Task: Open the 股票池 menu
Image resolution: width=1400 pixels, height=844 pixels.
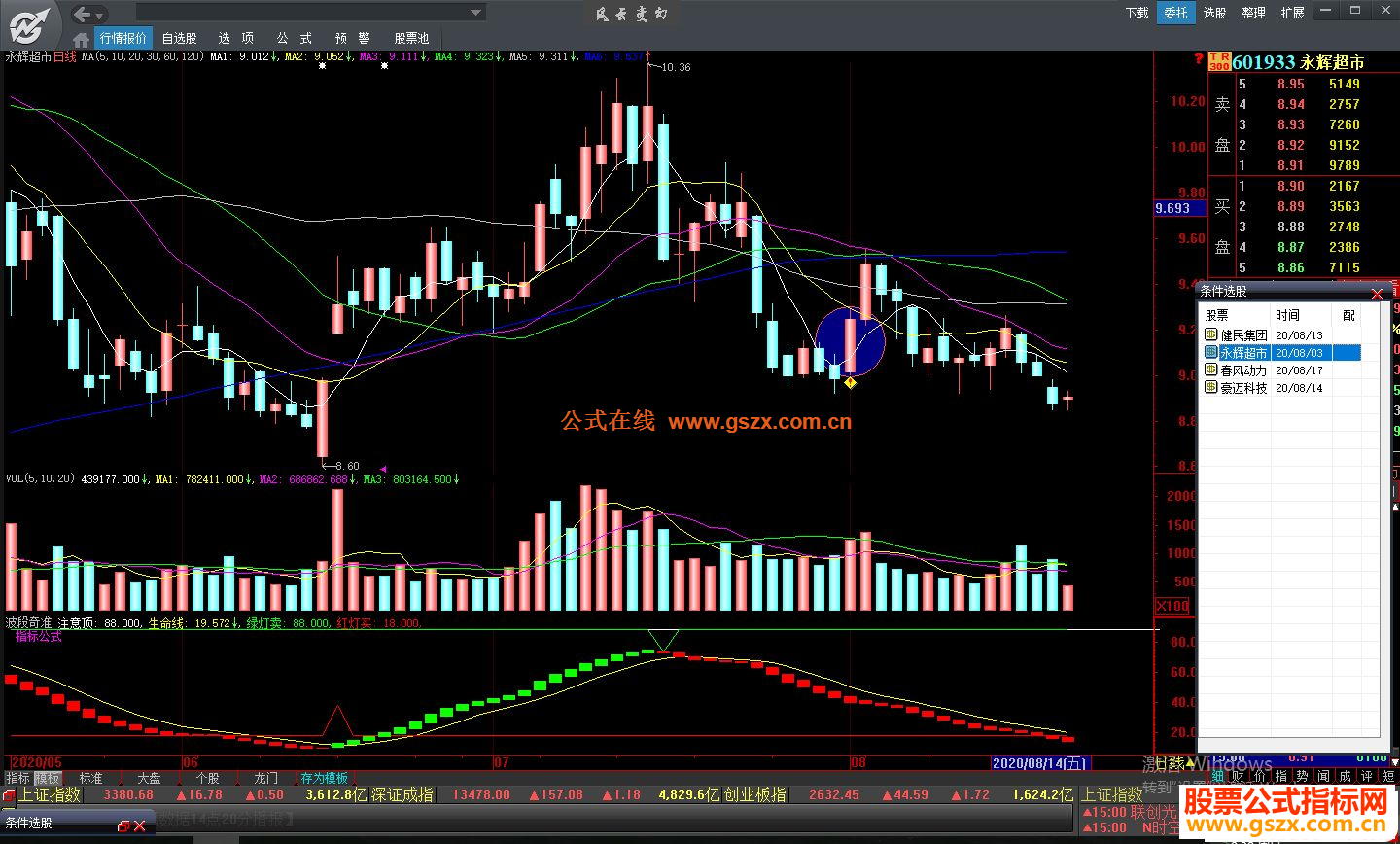Action: coord(411,38)
